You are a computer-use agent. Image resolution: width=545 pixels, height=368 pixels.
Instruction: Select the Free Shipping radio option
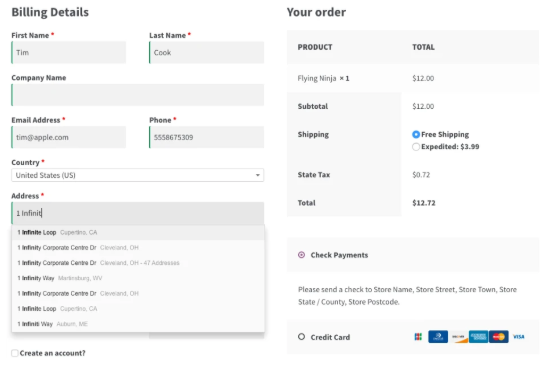[x=416, y=134]
